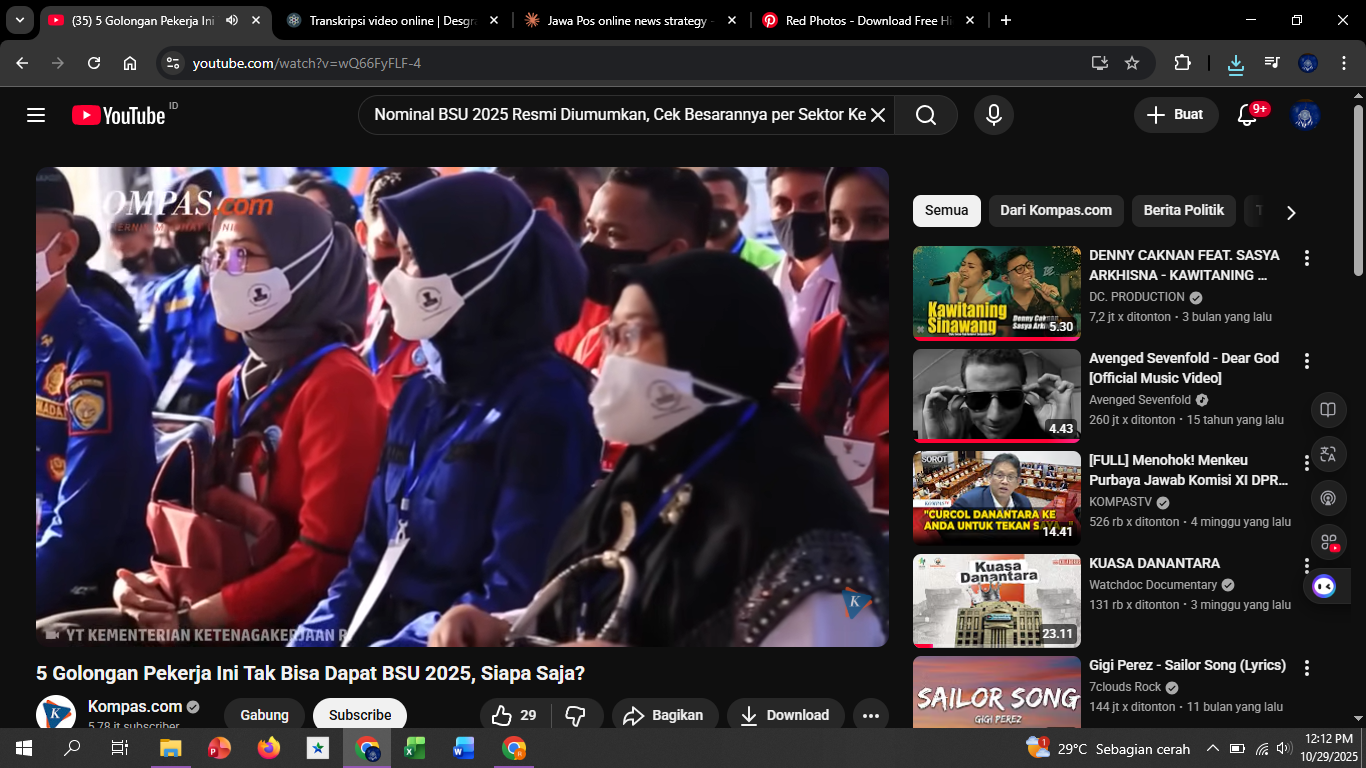Click the Gabung join button
The height and width of the screenshot is (768, 1366).
pos(265,715)
